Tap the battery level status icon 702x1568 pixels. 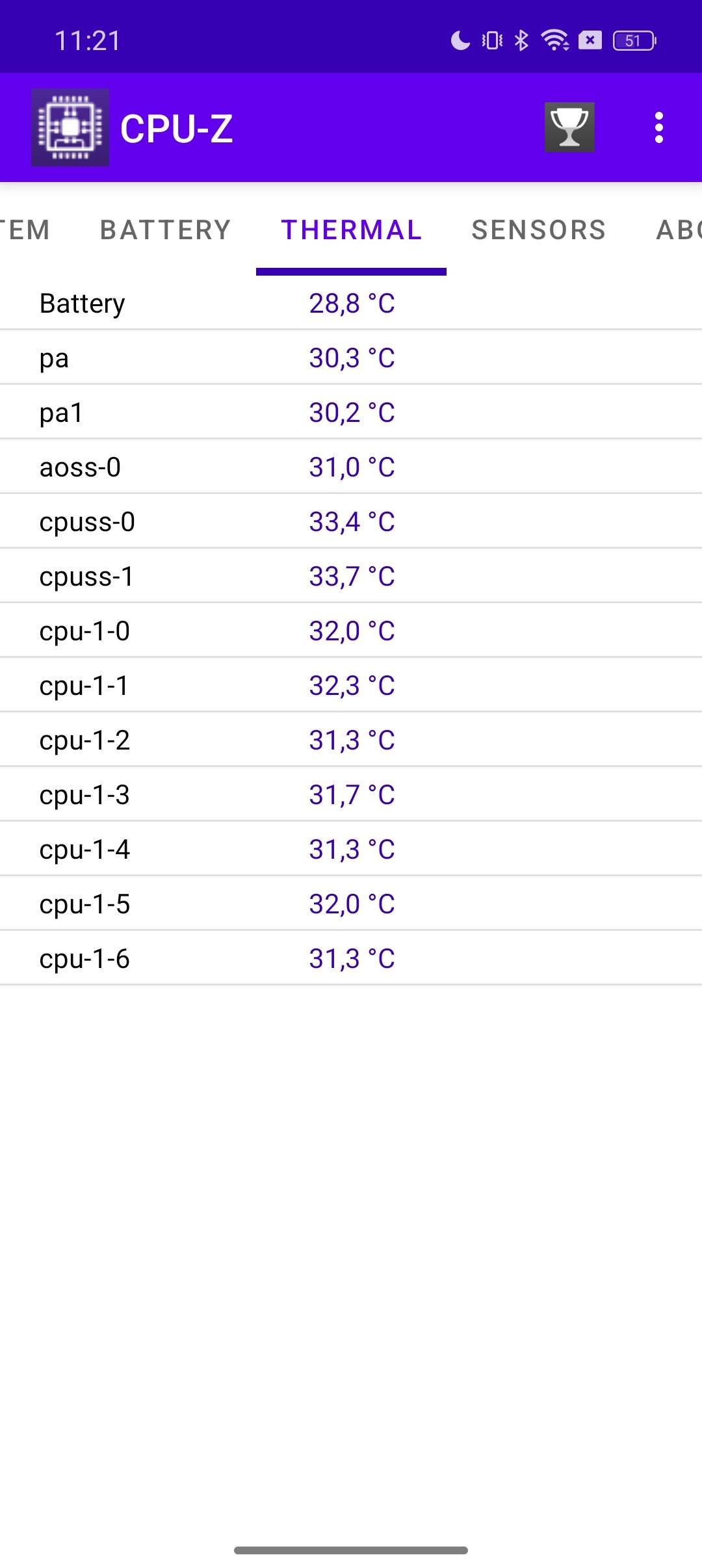(x=634, y=41)
